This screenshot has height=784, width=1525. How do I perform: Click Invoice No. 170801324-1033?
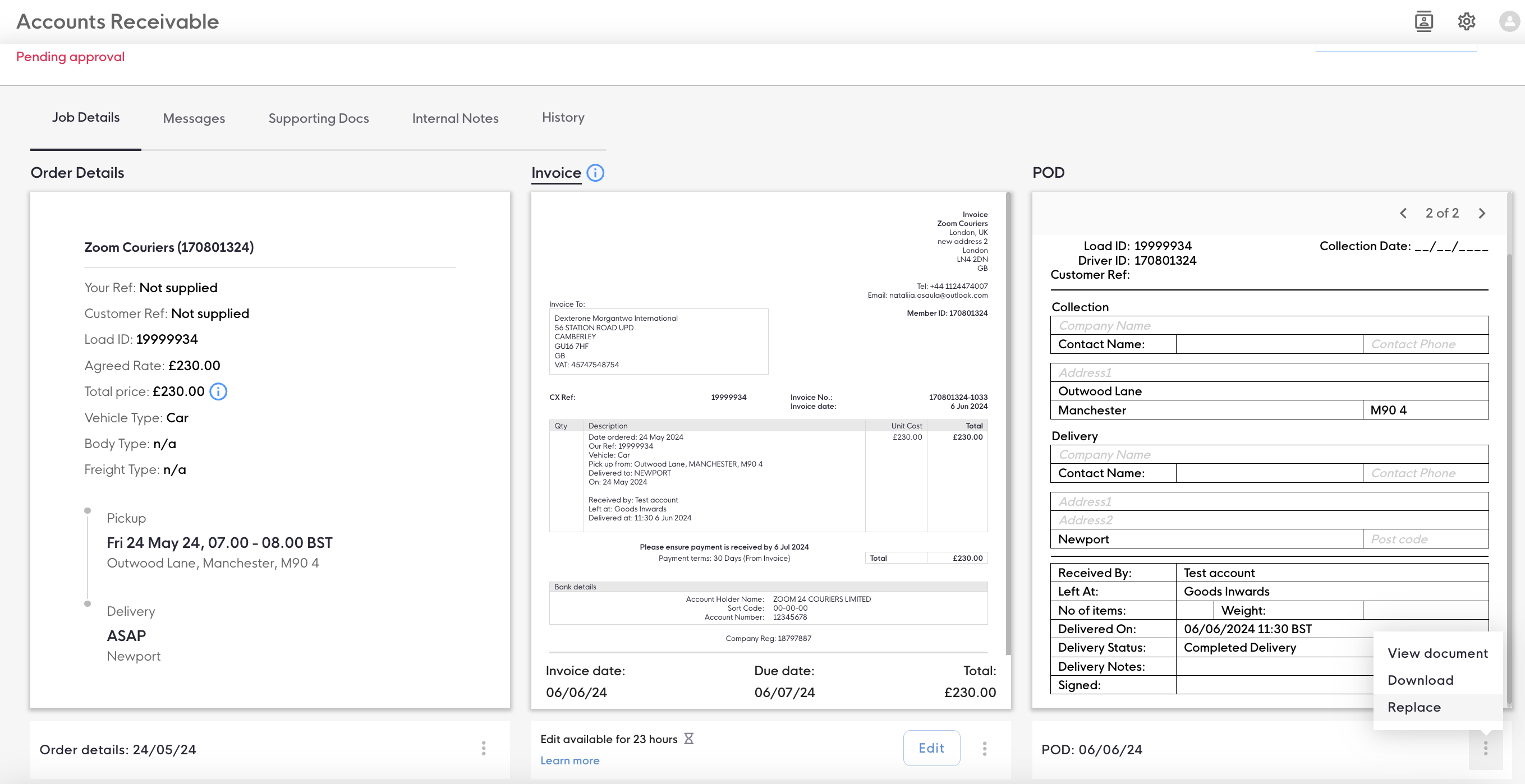[958, 397]
